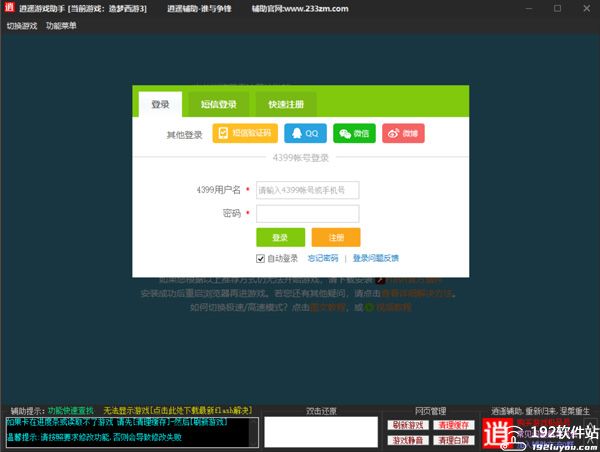The width and height of the screenshot is (600, 452).
Task: Log in via 短信验证码 button
Action: click(245, 133)
